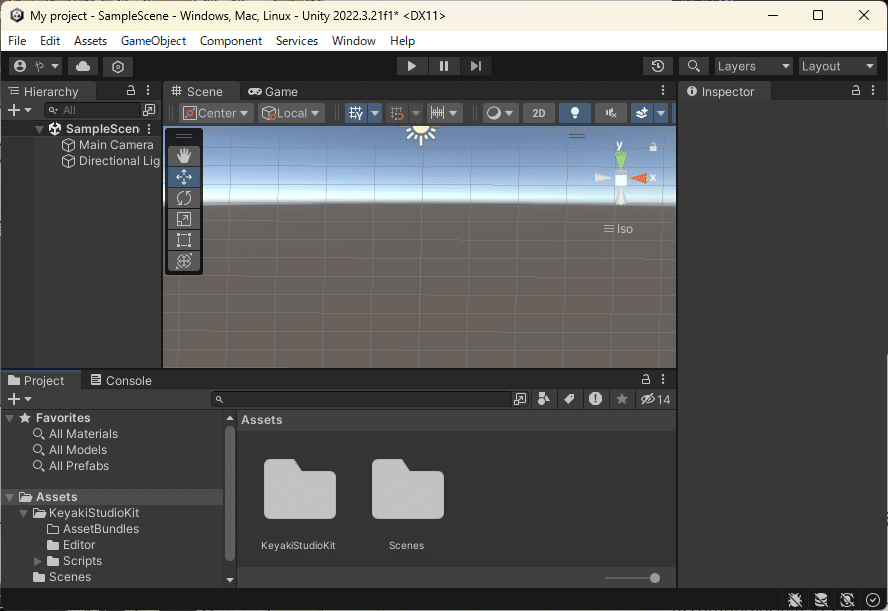Image resolution: width=888 pixels, height=611 pixels.
Task: Open the Layout dropdown
Action: 837,66
